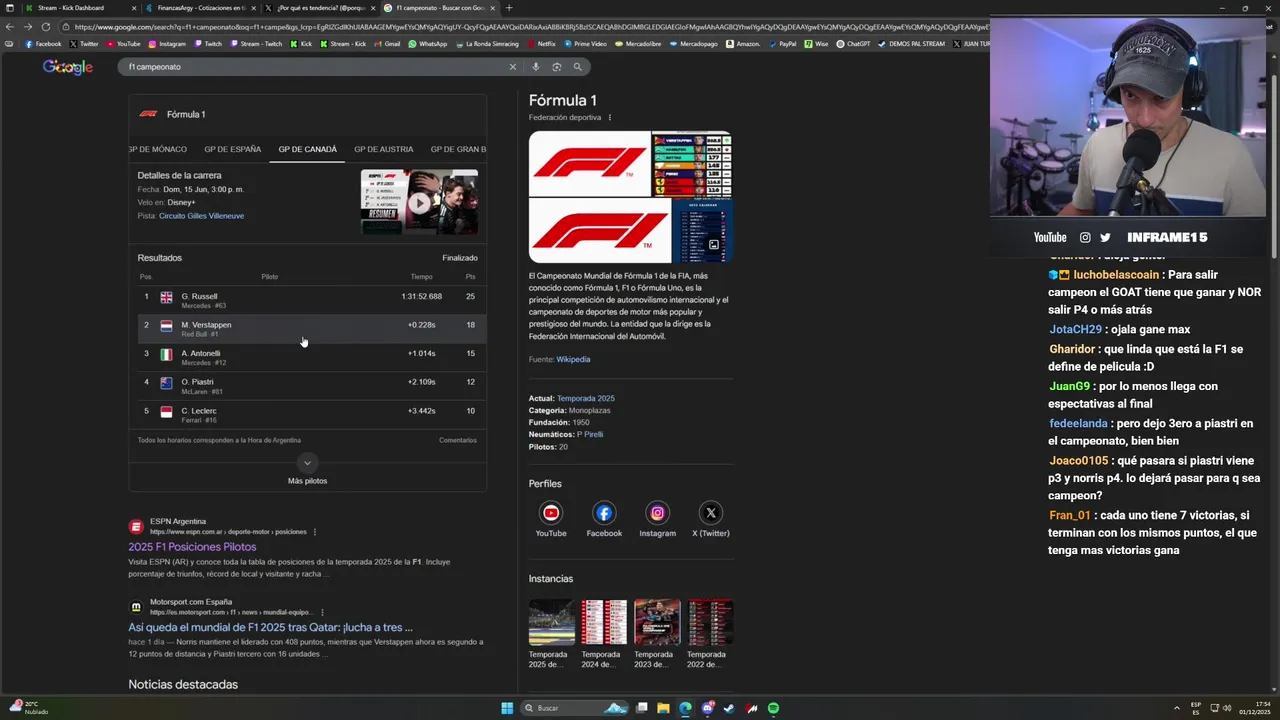Viewport: 1280px width, 720px height.
Task: Open the YouTube bookmark
Action: tap(124, 44)
